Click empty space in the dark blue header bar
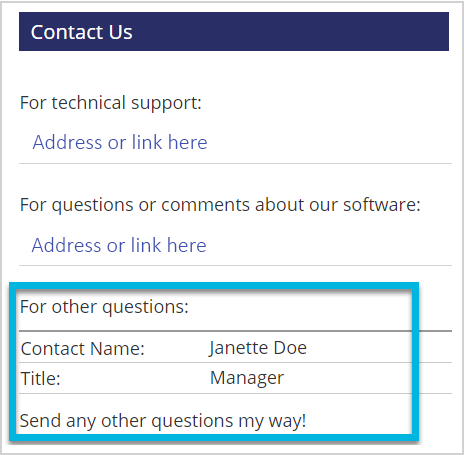This screenshot has width=464, height=455. coord(290,32)
